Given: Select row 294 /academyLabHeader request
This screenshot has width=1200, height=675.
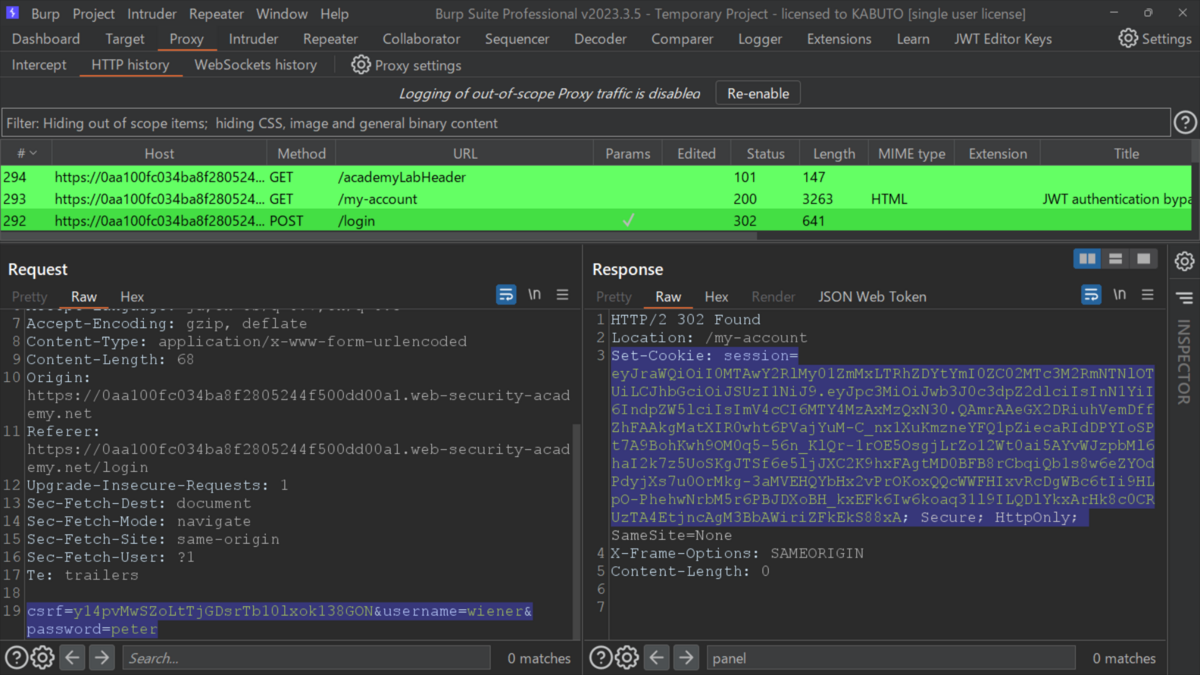Looking at the screenshot, I should click(x=597, y=177).
